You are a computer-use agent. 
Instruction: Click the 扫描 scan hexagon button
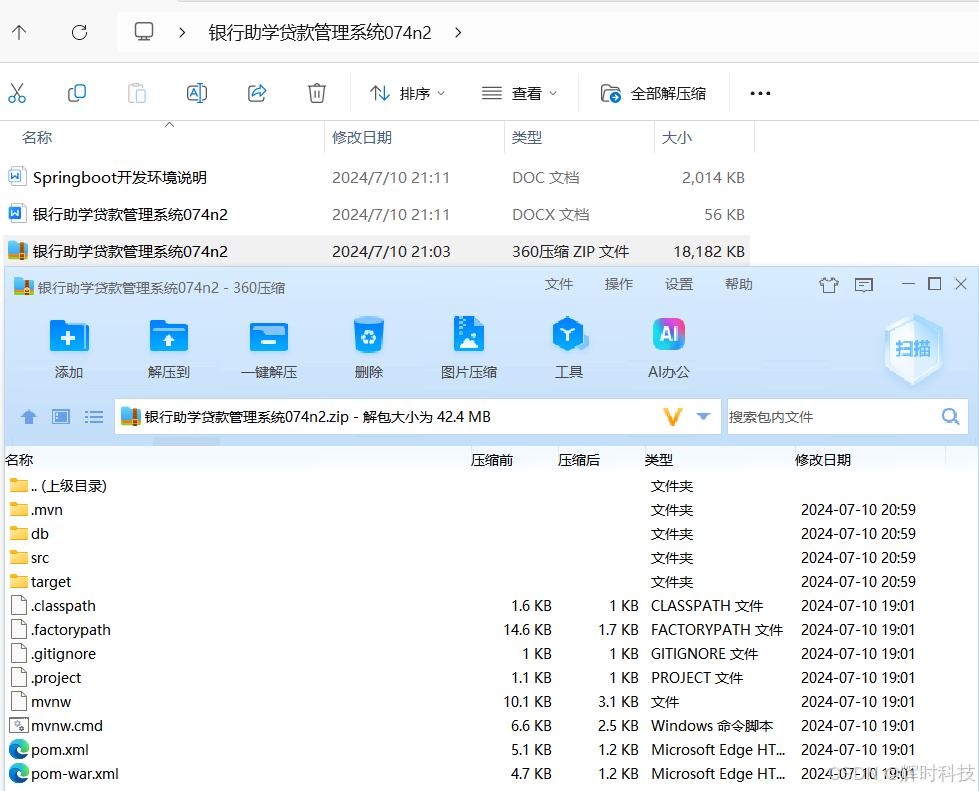tap(913, 349)
